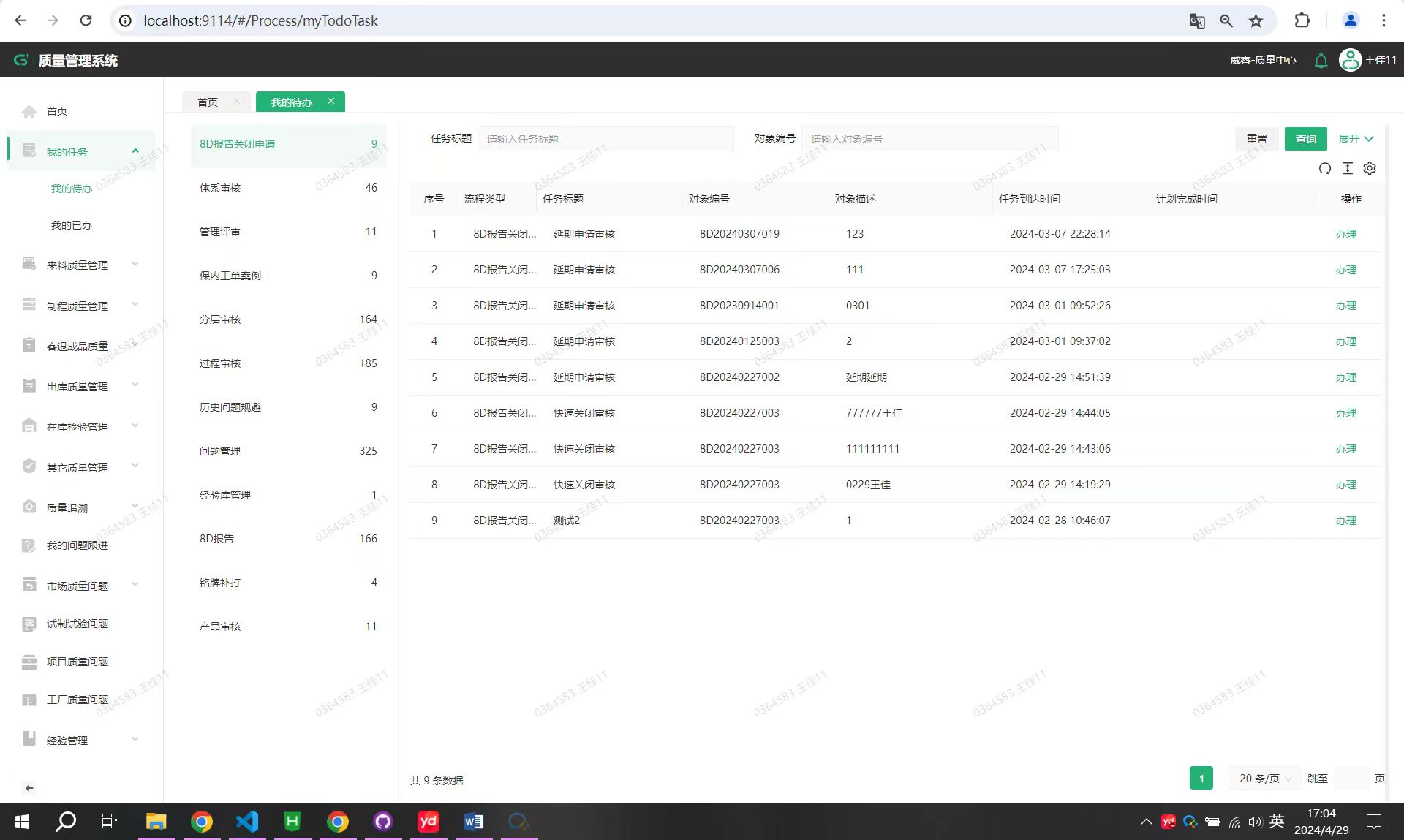
Task: Click the 777777王佳 description cell
Action: coord(874,413)
